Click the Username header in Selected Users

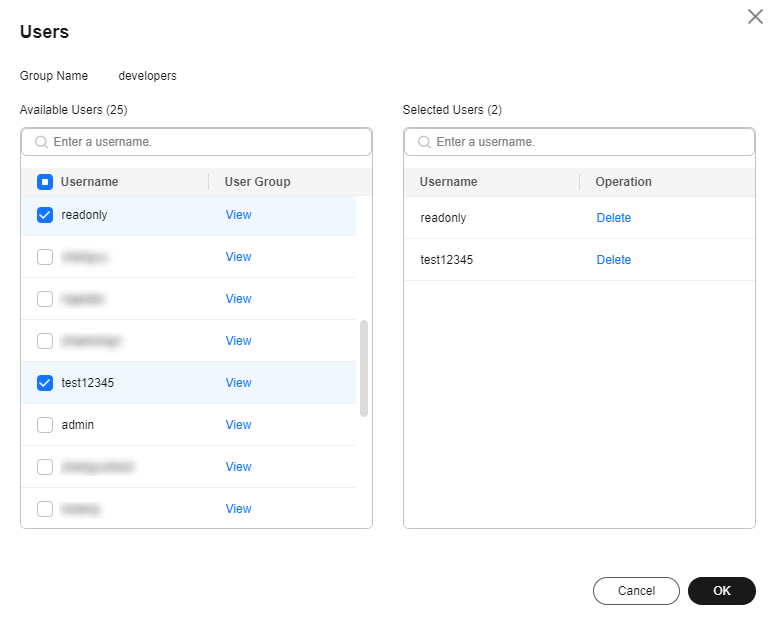coord(448,182)
